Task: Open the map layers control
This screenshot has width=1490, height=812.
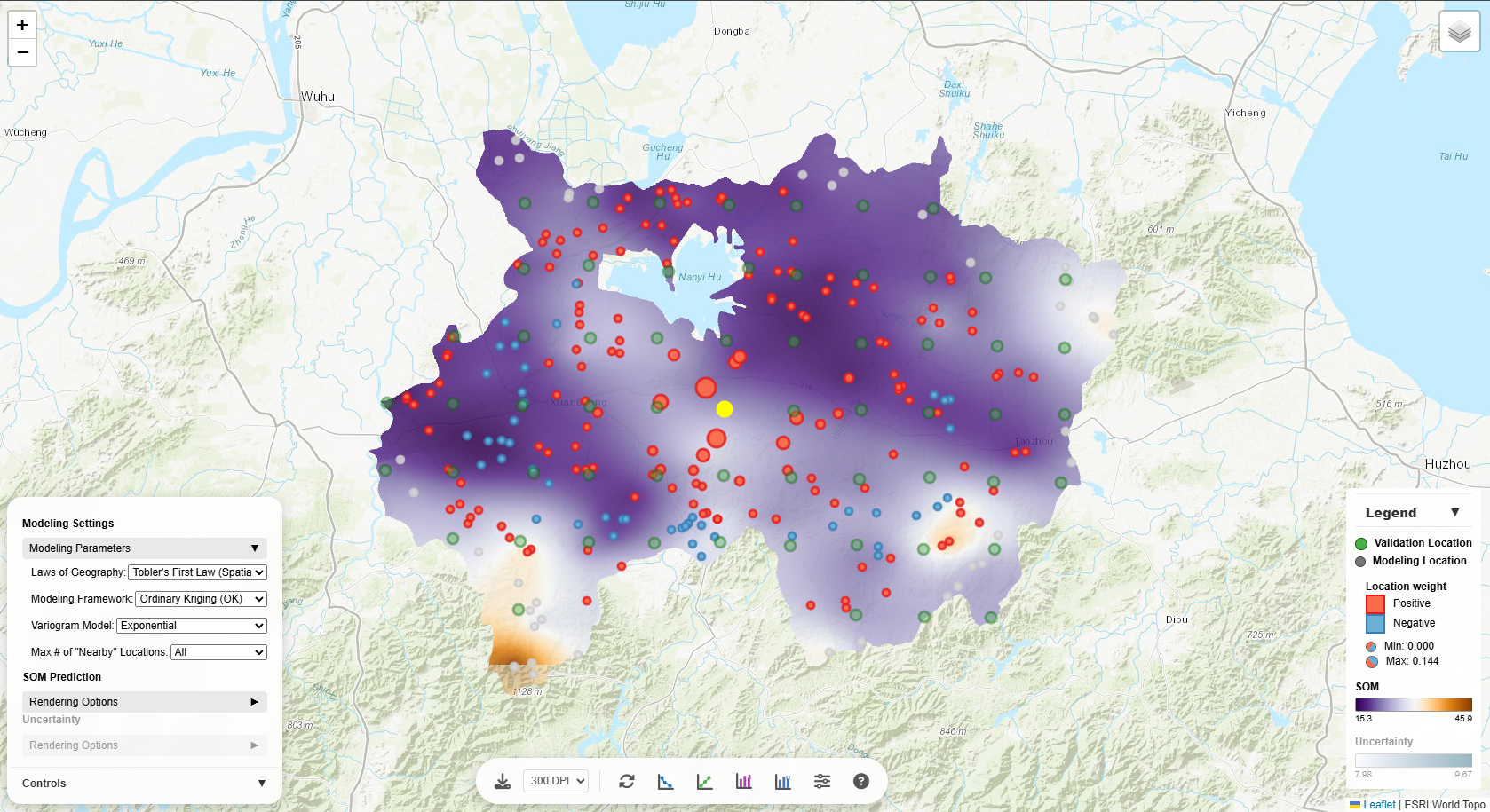Action: [1459, 32]
